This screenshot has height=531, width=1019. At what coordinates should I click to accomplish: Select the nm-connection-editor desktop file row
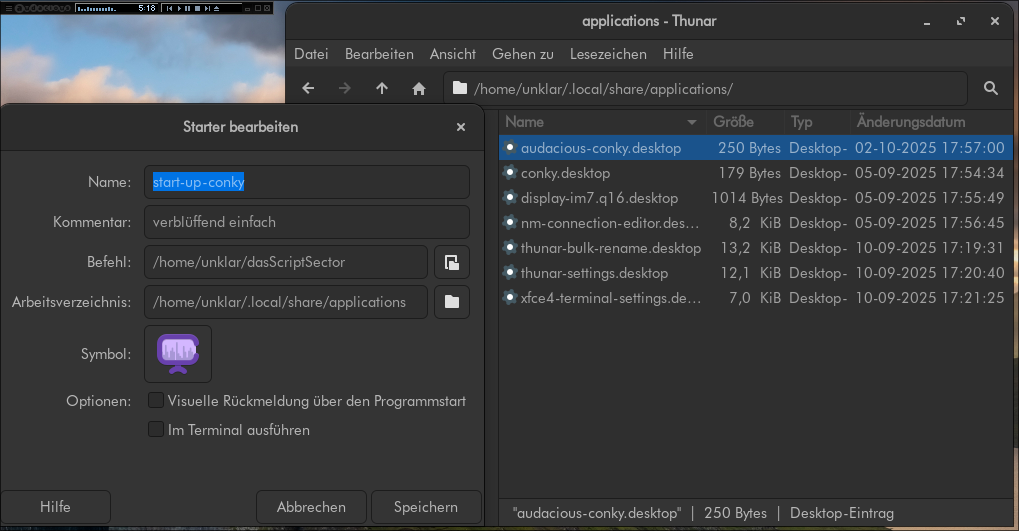(756, 223)
